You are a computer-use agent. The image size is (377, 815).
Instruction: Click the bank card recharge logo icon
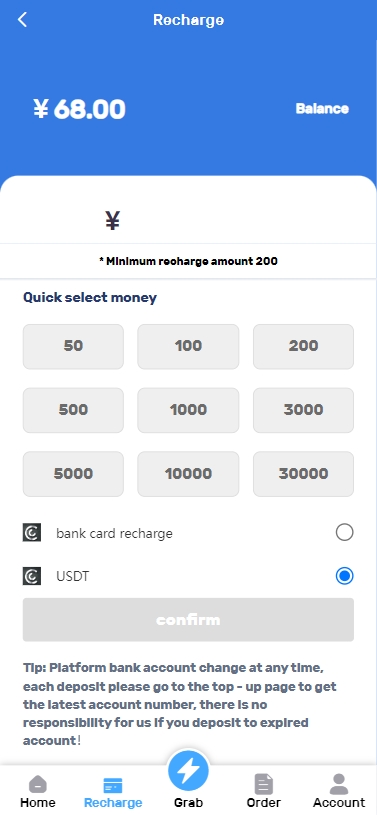tap(32, 533)
